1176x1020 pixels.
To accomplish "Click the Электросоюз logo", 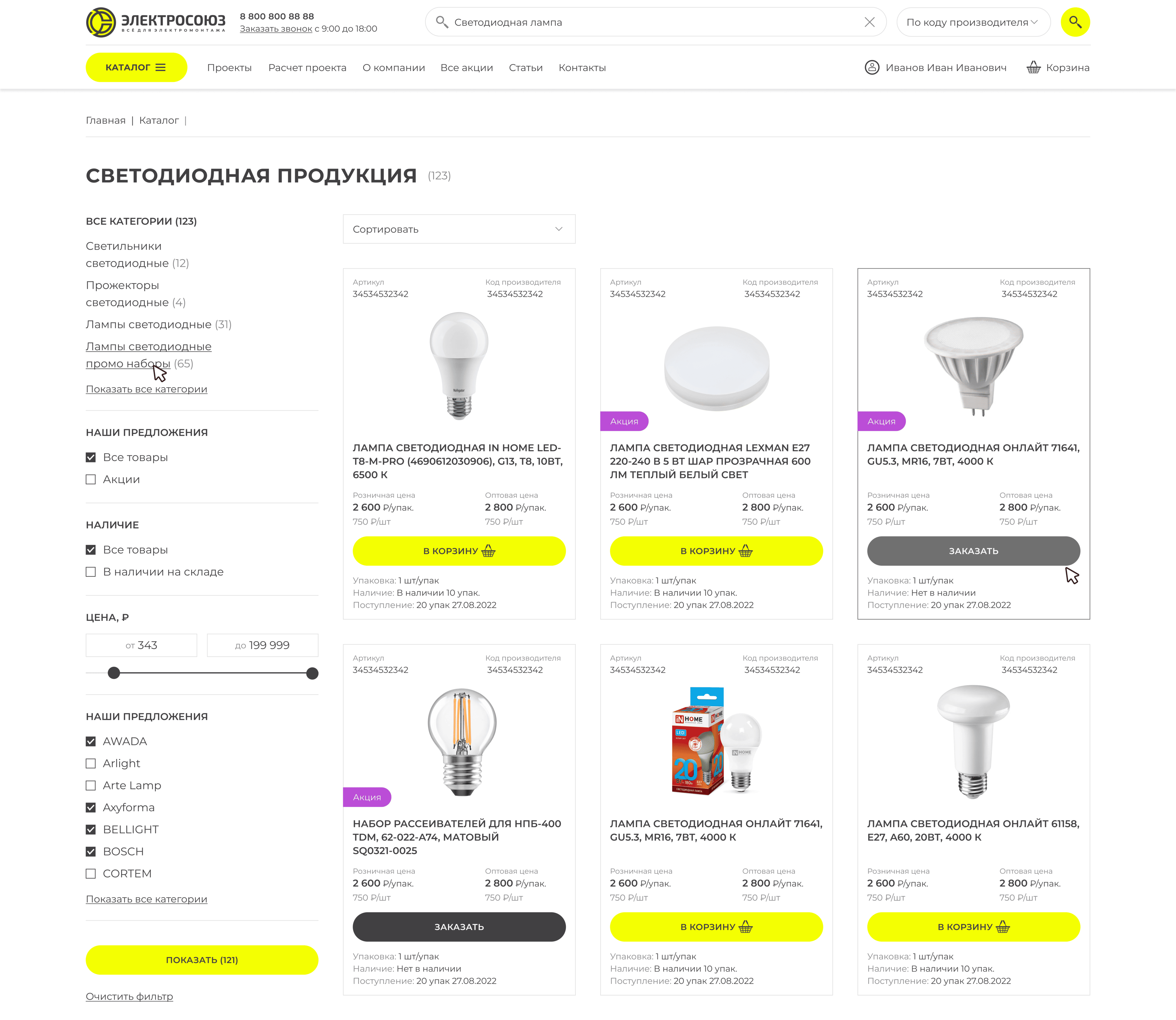I will (156, 22).
